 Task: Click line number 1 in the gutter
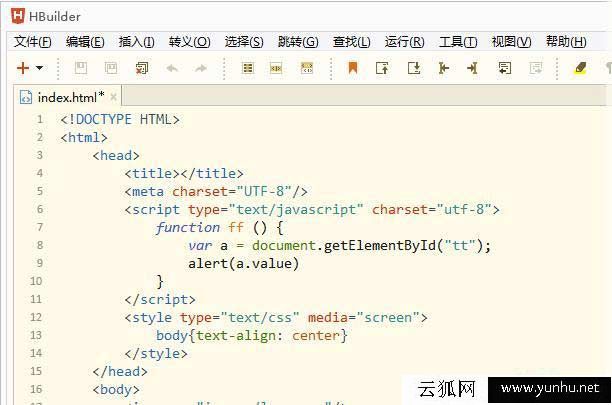point(40,119)
